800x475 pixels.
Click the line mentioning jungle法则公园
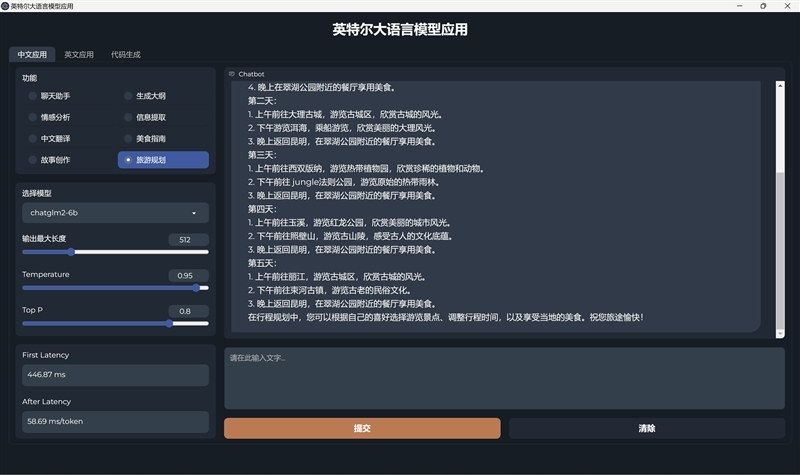(344, 182)
